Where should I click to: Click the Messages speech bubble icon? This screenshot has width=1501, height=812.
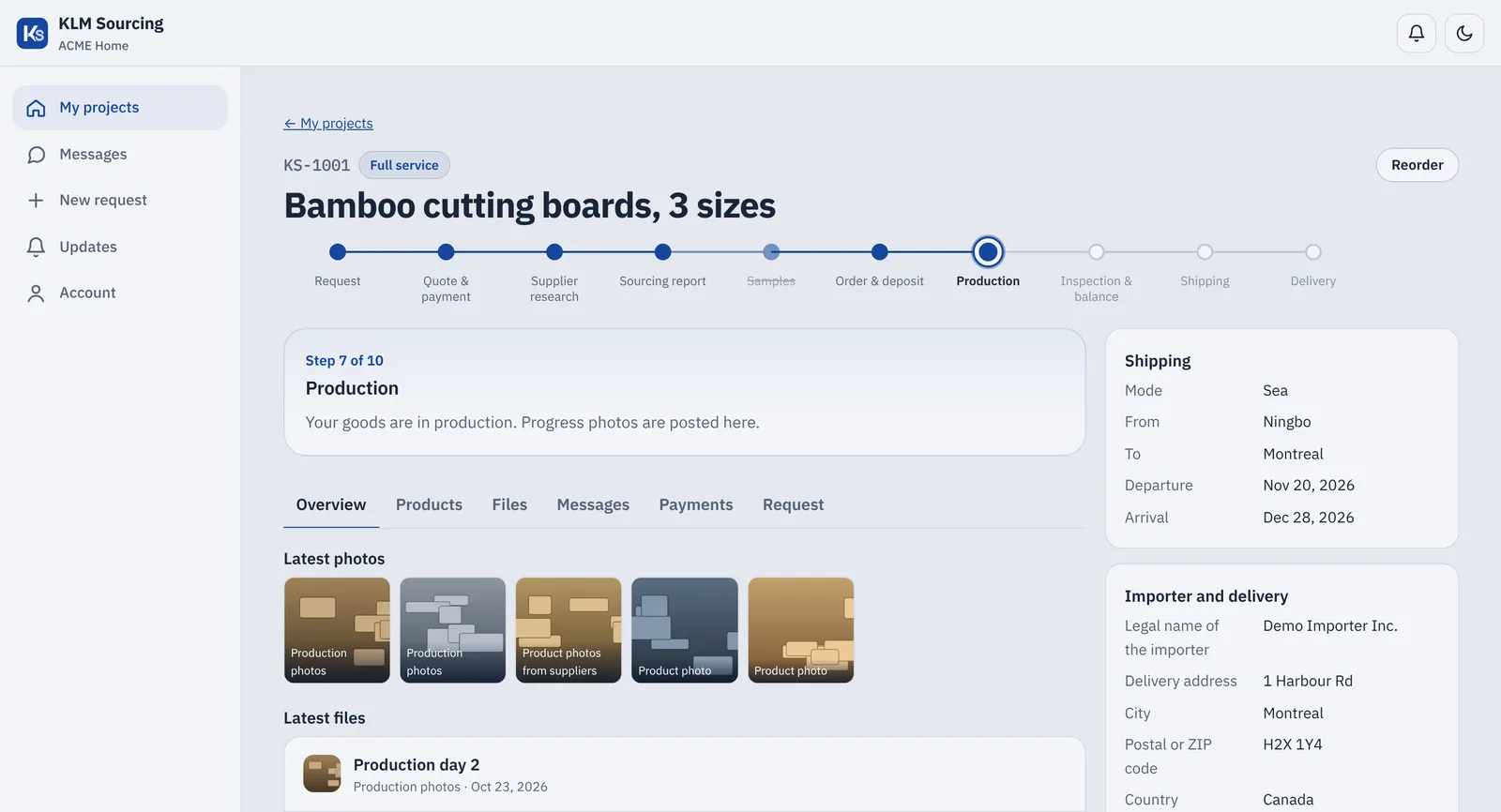coord(36,155)
